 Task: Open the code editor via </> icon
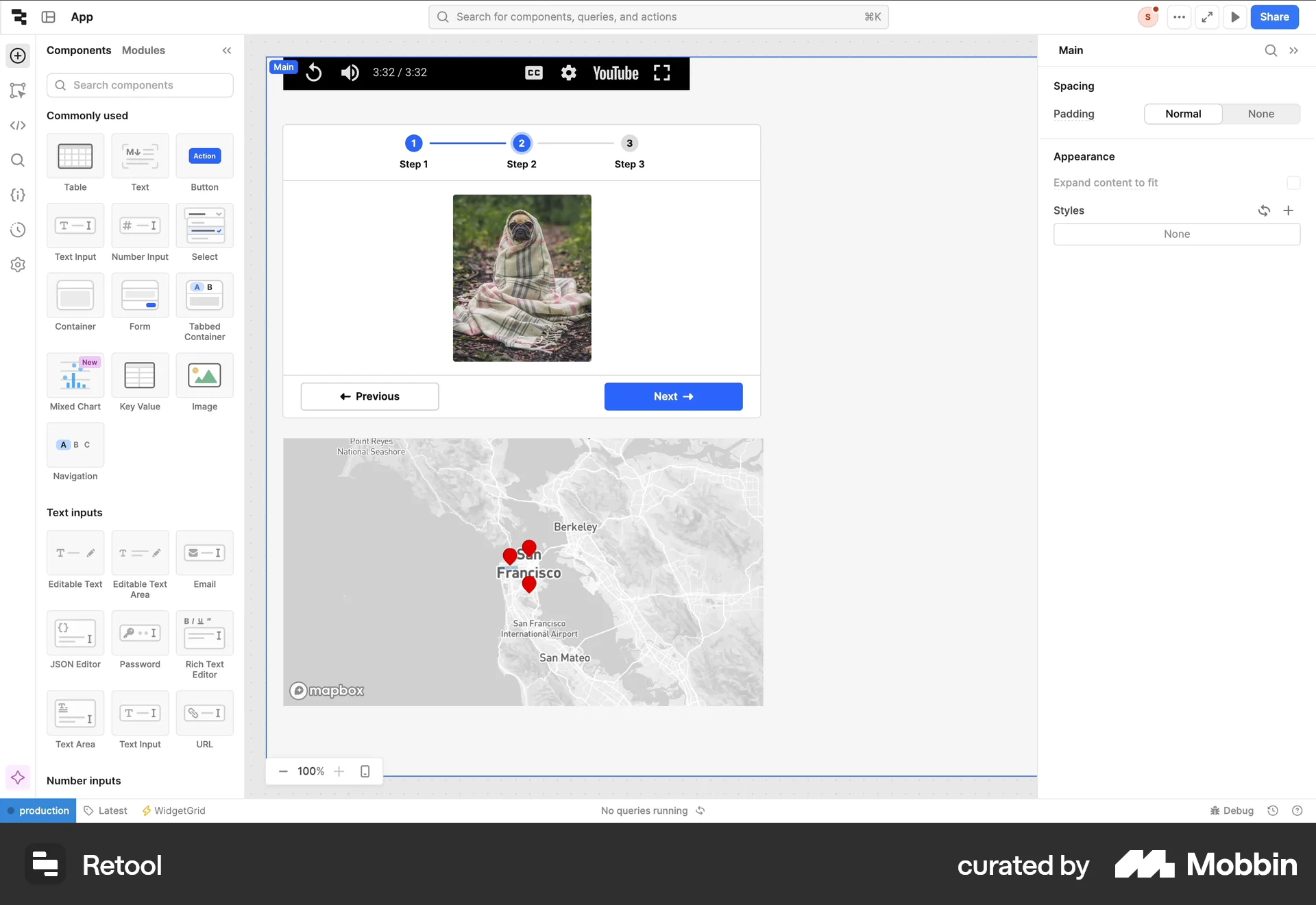click(x=17, y=125)
